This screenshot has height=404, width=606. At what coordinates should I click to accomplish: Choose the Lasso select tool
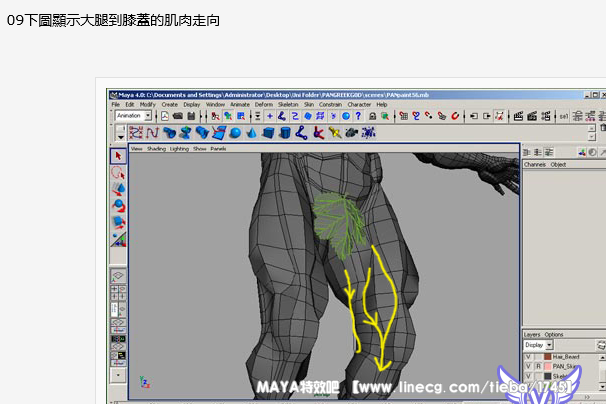(x=118, y=172)
